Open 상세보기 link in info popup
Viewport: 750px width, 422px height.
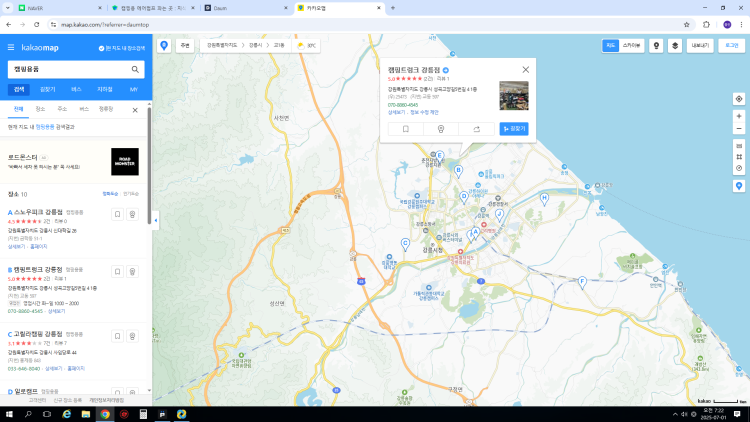click(x=396, y=112)
